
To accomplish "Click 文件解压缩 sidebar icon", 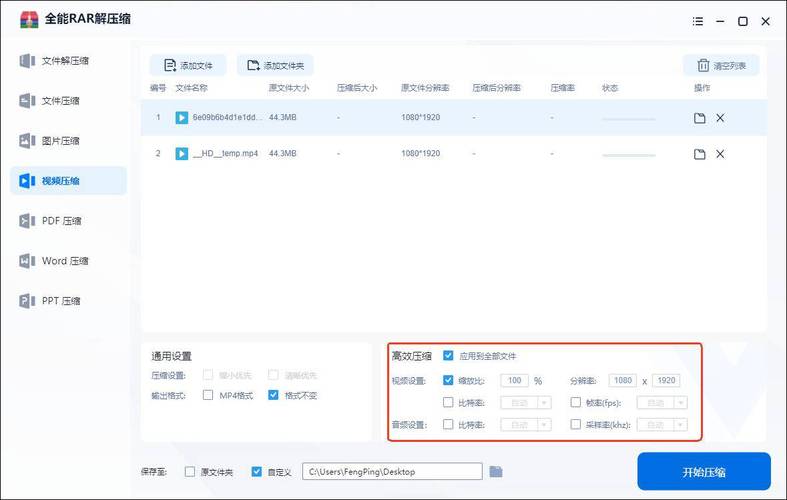I will [27, 61].
